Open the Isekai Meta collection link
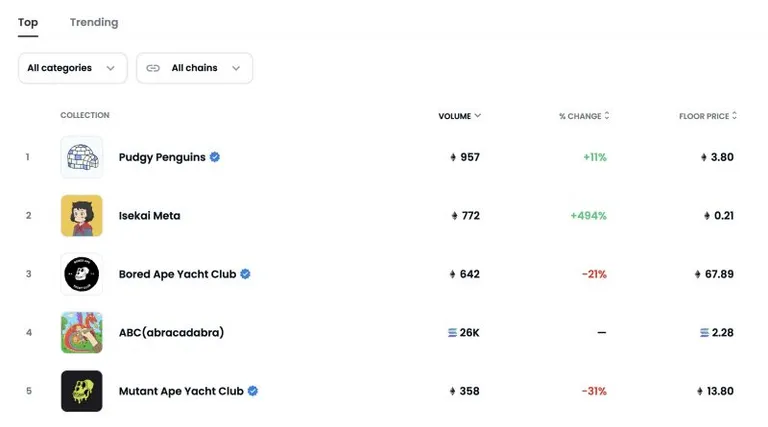This screenshot has height=427, width=768. click(149, 216)
